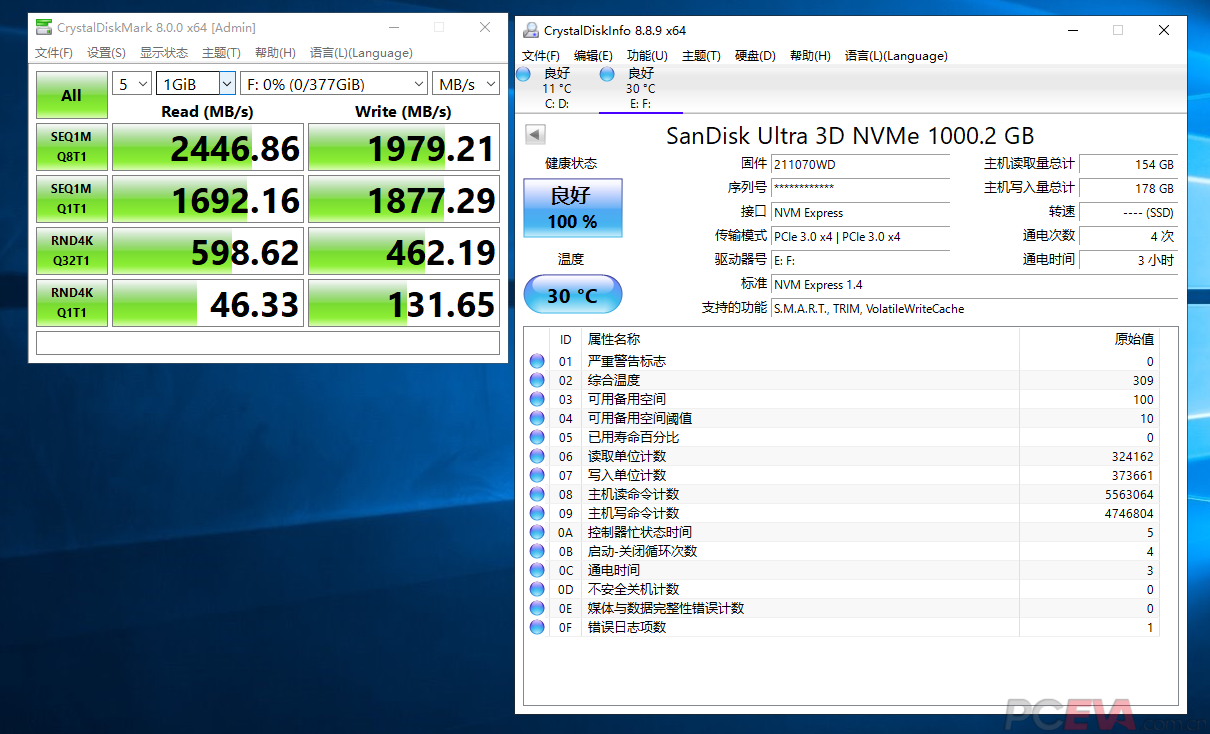Viewport: 1210px width, 734px height.
Task: Open the MB/s unit dropdown
Action: pyautogui.click(x=468, y=84)
